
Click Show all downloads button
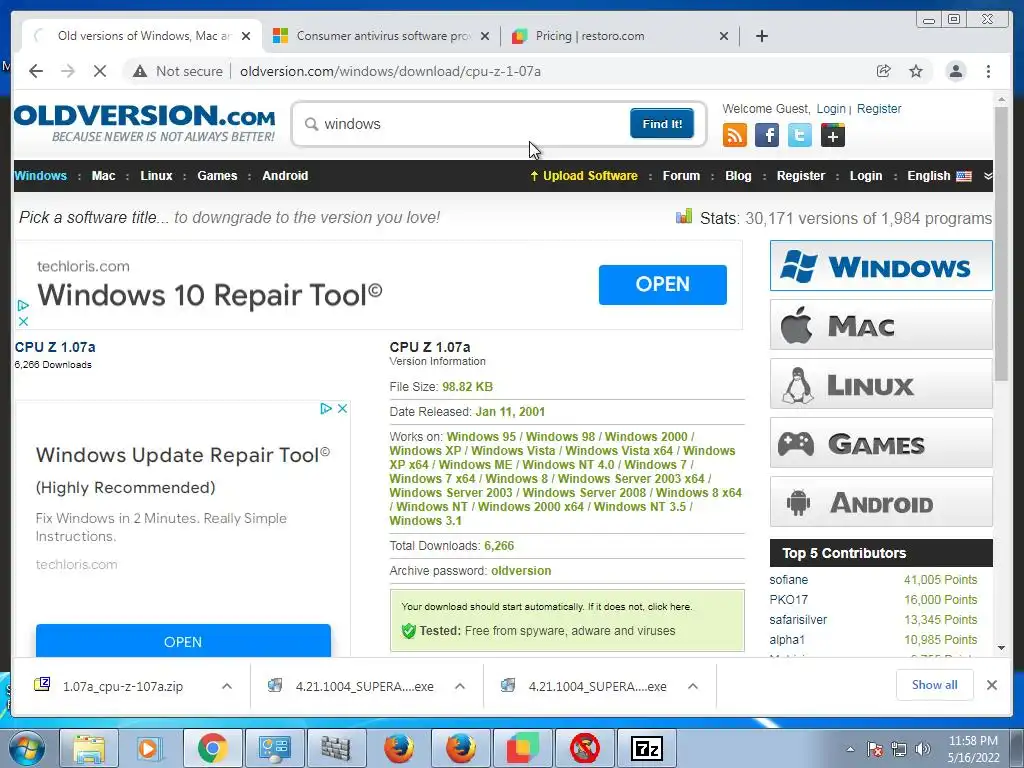click(x=935, y=684)
